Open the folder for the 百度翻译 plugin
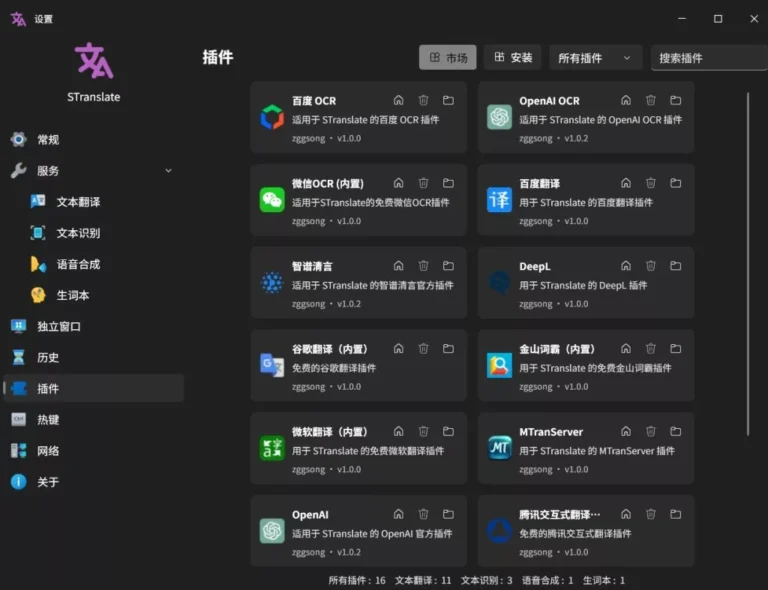 [x=675, y=183]
